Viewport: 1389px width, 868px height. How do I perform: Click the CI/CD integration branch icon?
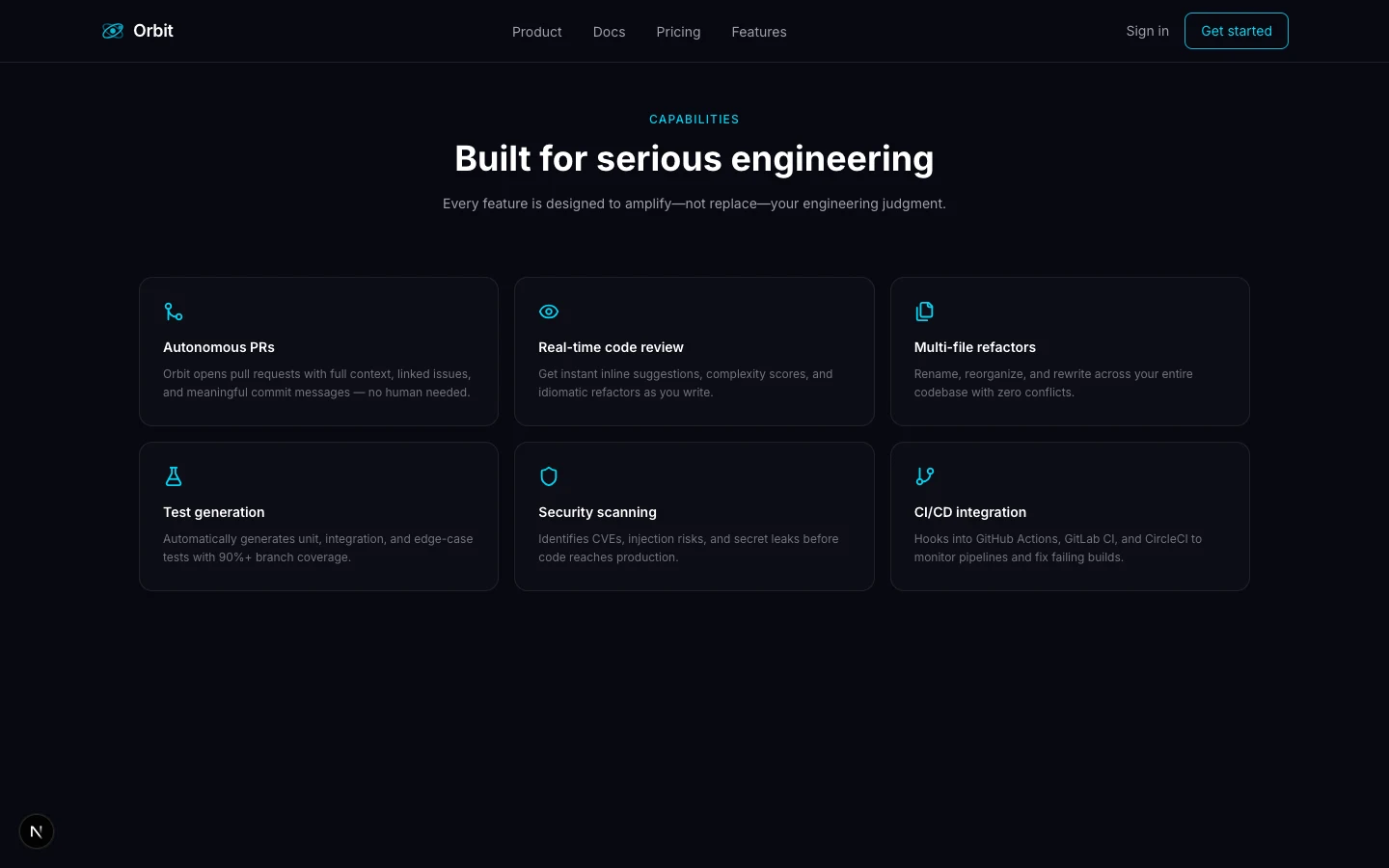(x=924, y=476)
